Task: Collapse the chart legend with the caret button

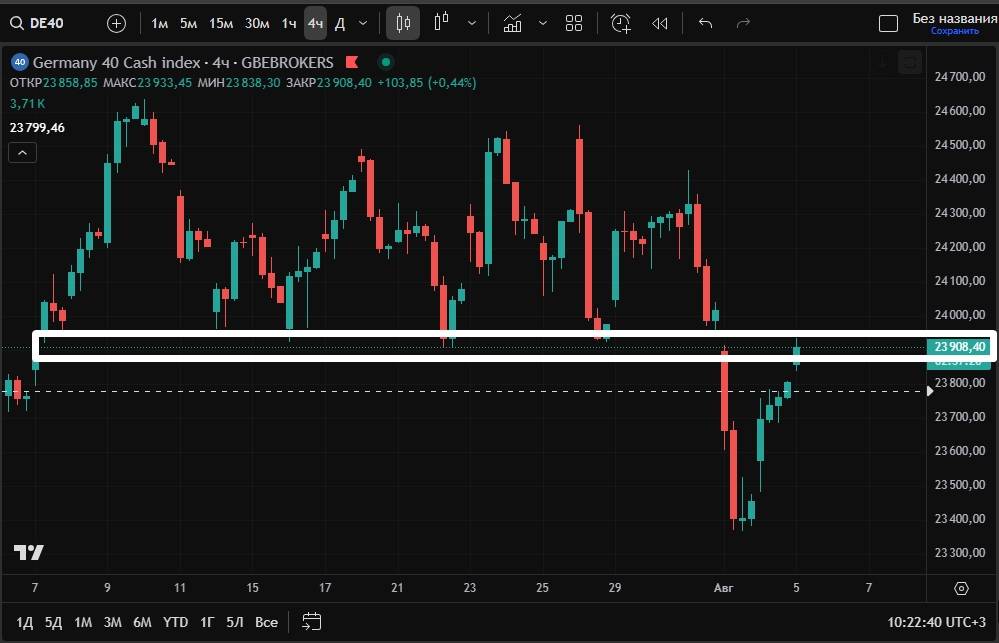Action: (x=23, y=152)
